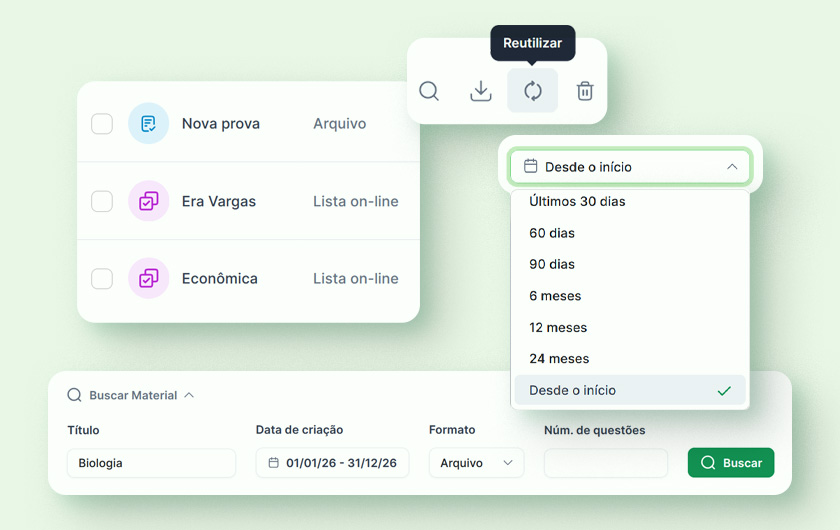Click the calendar icon in the date range field
This screenshot has width=840, height=530.
[273, 462]
